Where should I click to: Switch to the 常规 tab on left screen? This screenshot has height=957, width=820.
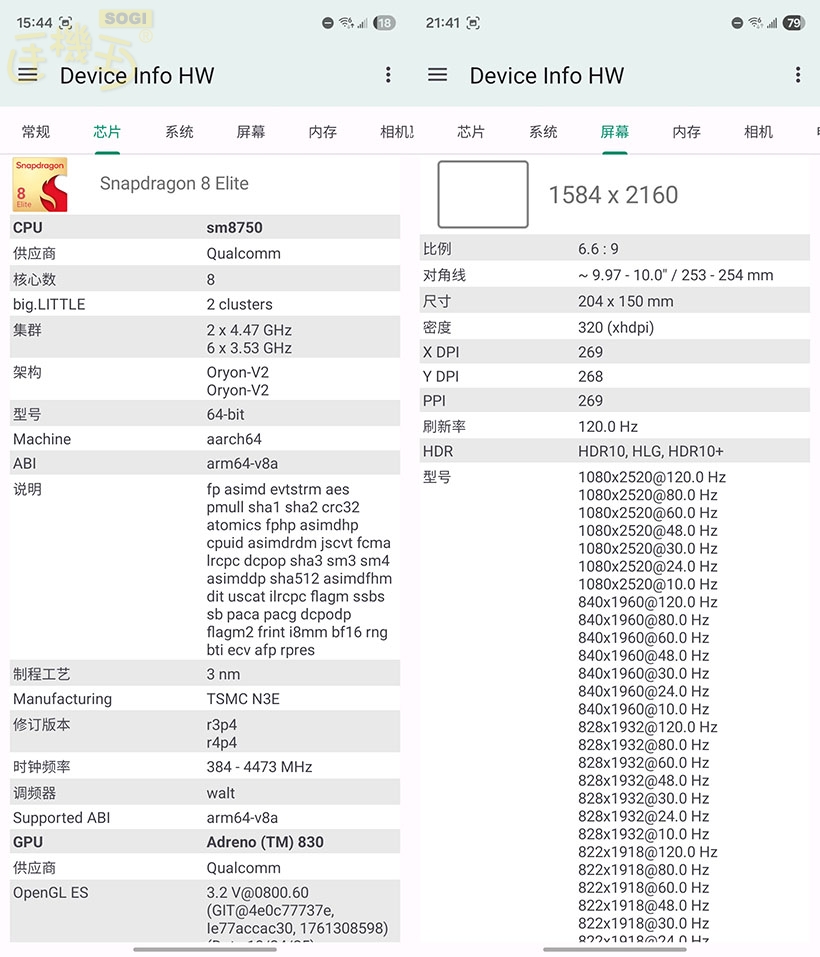tap(36, 132)
